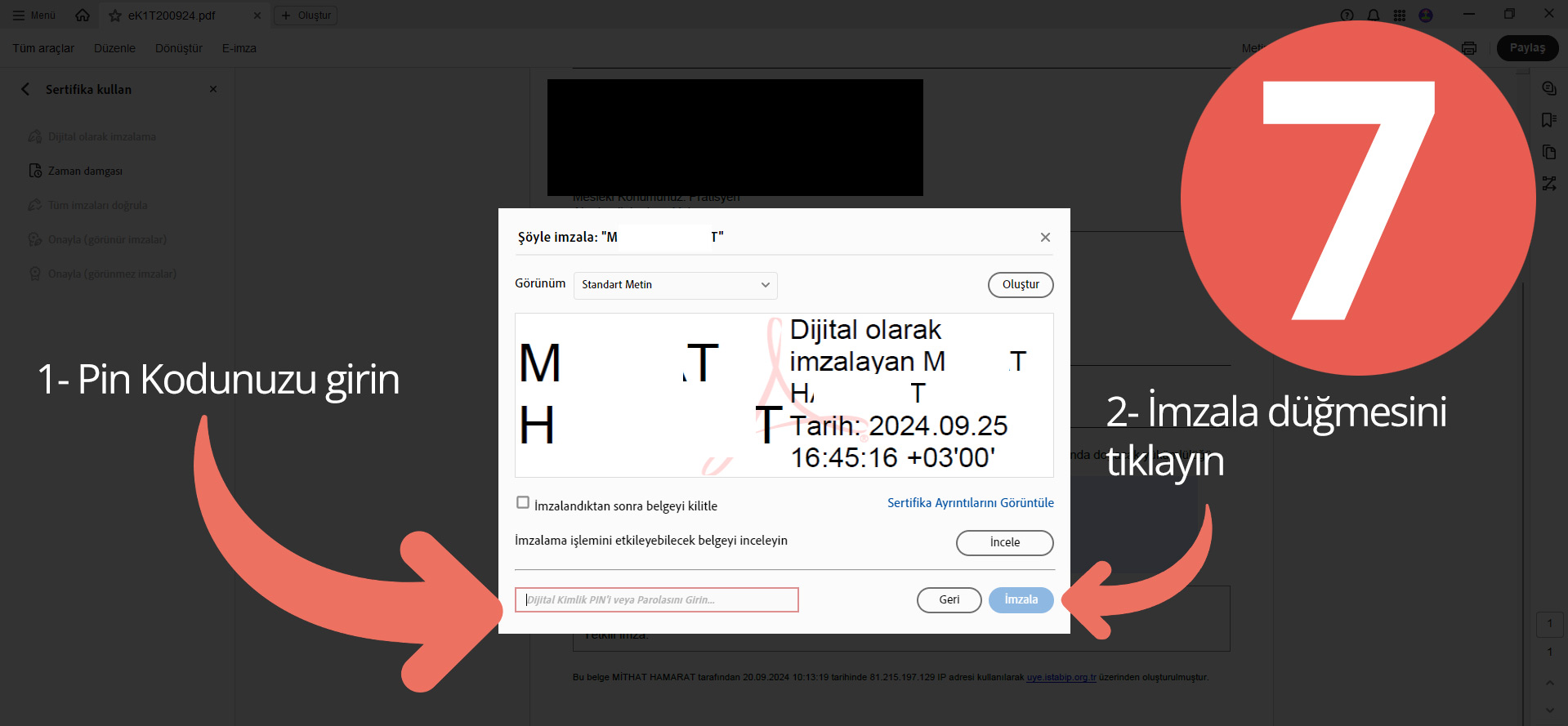This screenshot has width=1568, height=726.
Task: Click the signature preview in the dialog
Action: pos(784,395)
